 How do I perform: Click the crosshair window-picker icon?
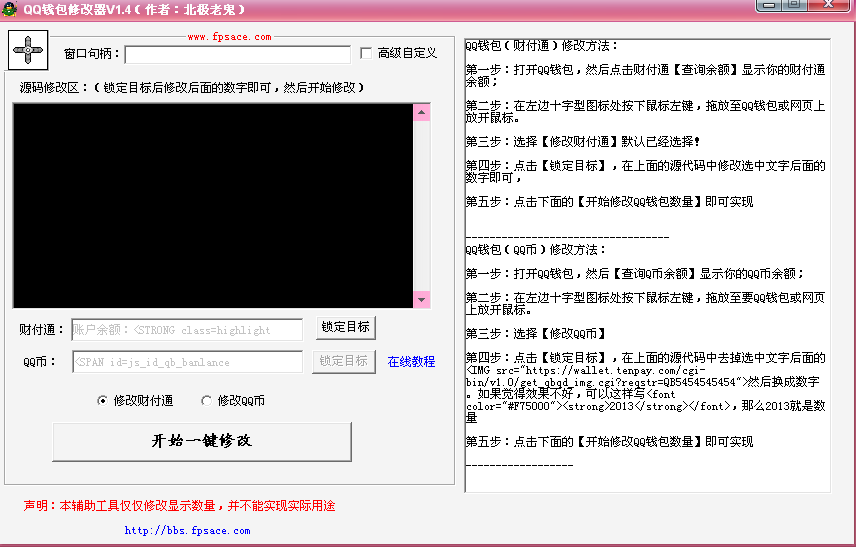click(x=28, y=50)
